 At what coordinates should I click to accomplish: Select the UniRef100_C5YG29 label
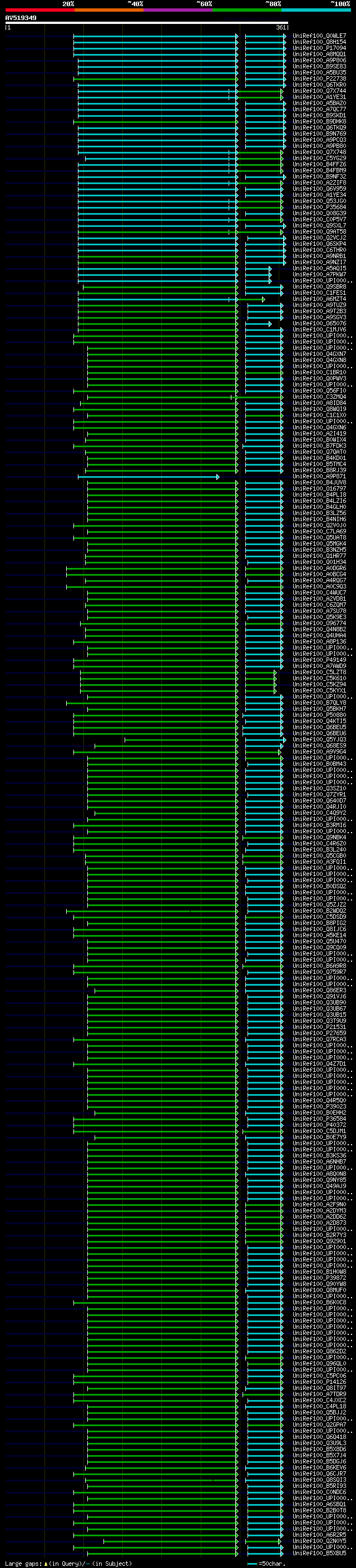(x=319, y=159)
